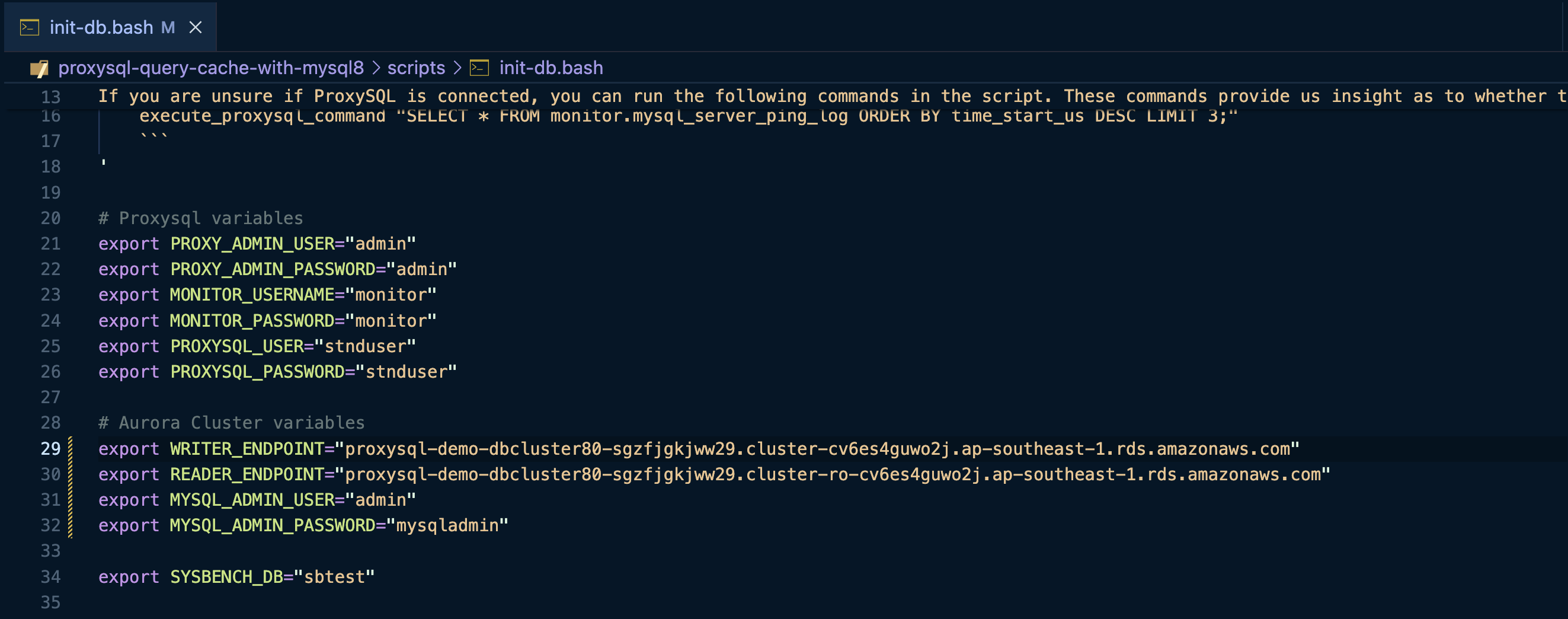Viewport: 1568px width, 619px height.
Task: Click the PROXYSQL_USER variable name
Action: click(237, 346)
